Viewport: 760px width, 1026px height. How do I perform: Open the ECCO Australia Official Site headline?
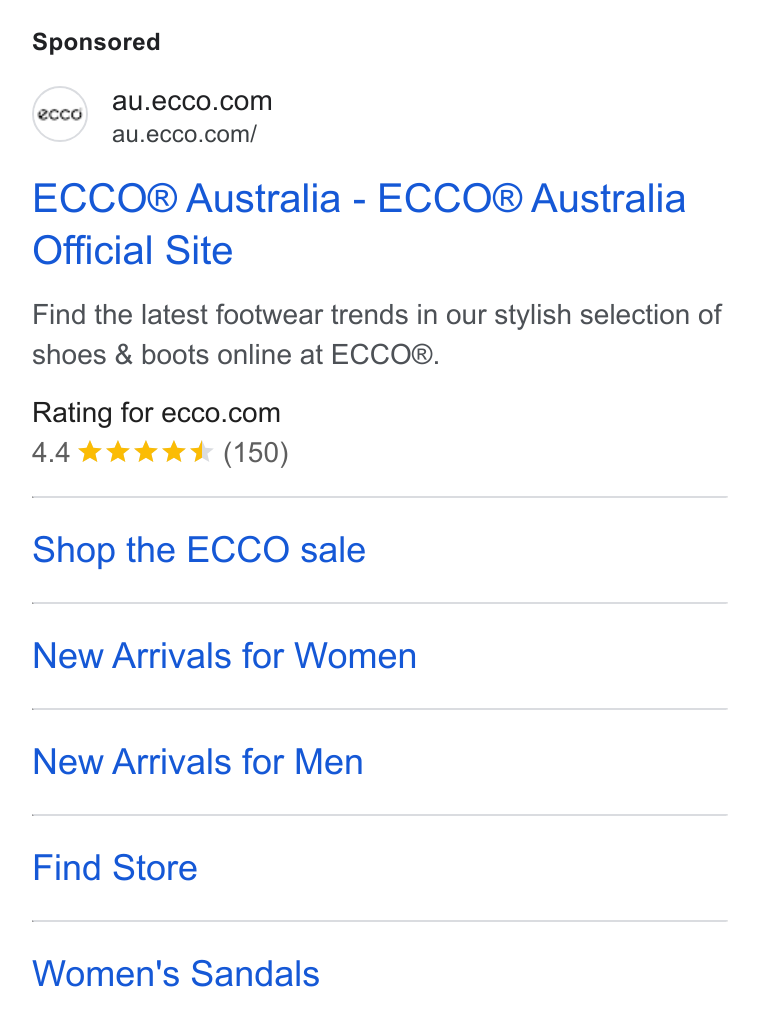tap(359, 224)
